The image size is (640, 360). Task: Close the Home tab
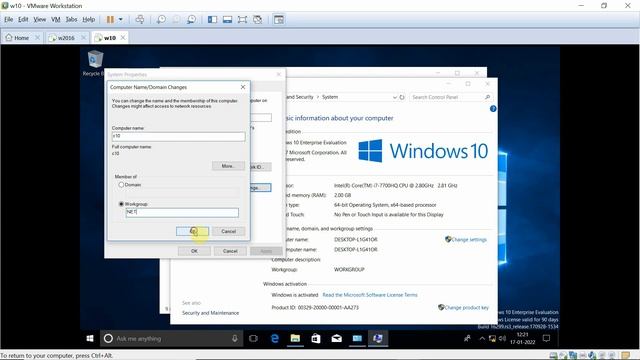coord(37,38)
